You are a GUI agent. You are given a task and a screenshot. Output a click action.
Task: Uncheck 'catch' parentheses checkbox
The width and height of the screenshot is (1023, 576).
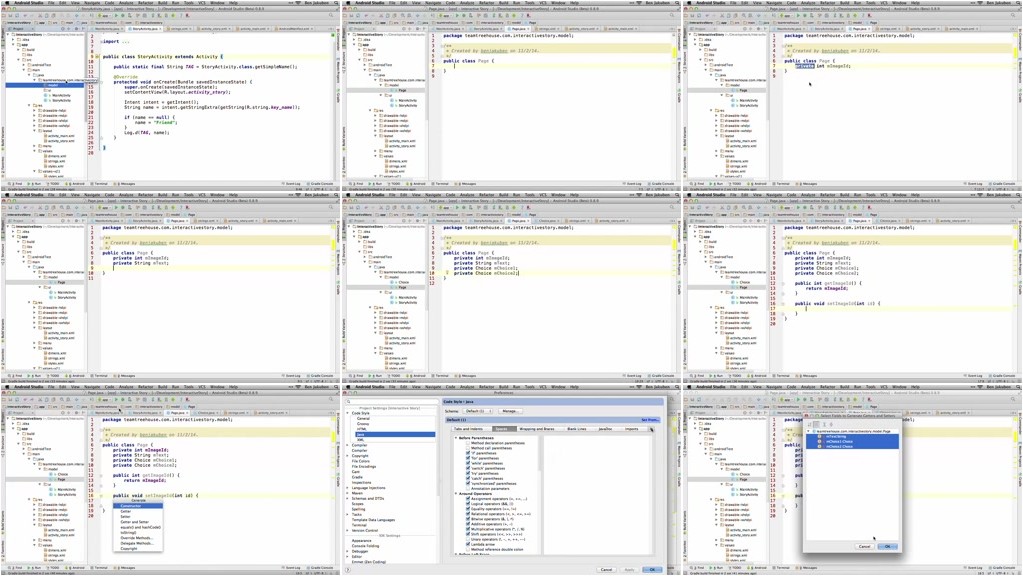point(468,478)
